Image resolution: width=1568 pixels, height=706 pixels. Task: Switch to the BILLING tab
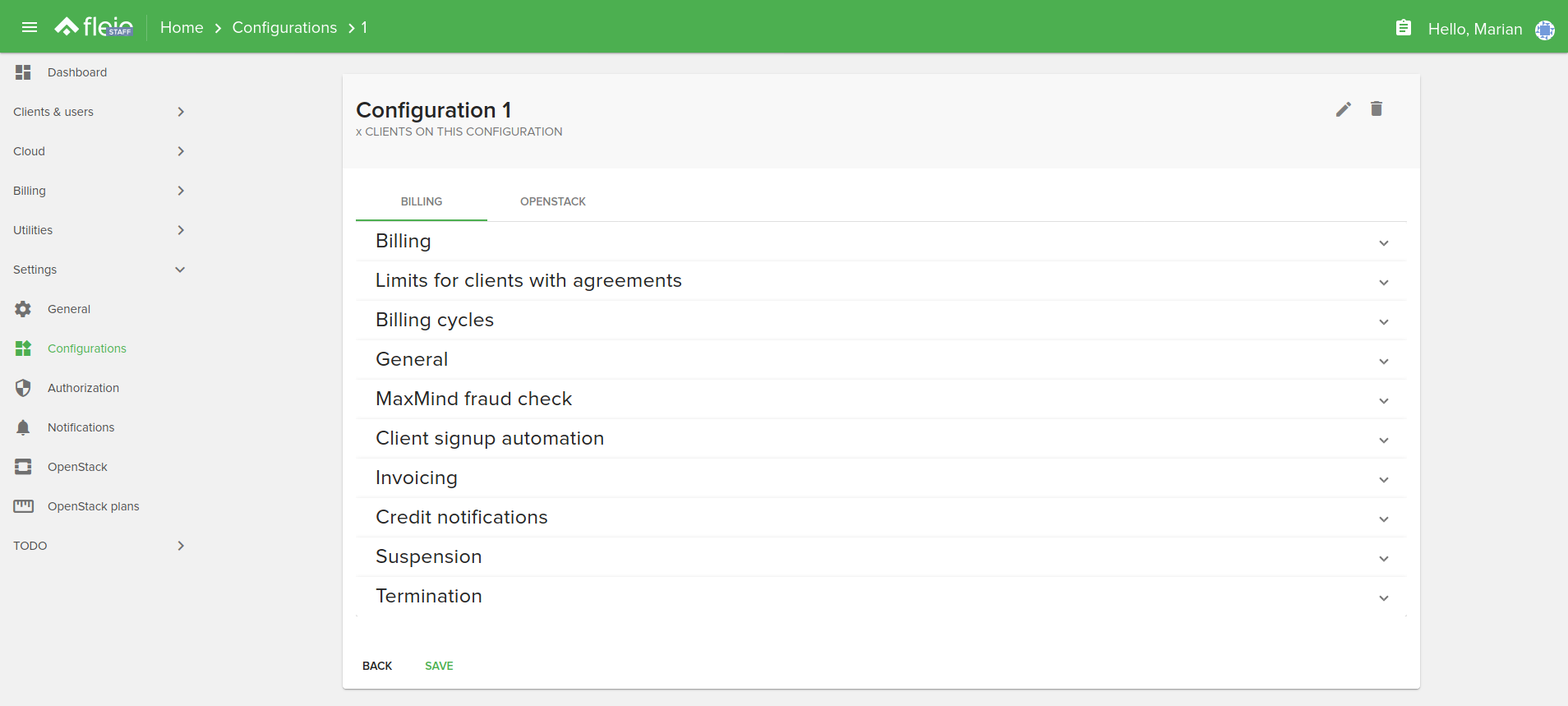click(x=422, y=201)
